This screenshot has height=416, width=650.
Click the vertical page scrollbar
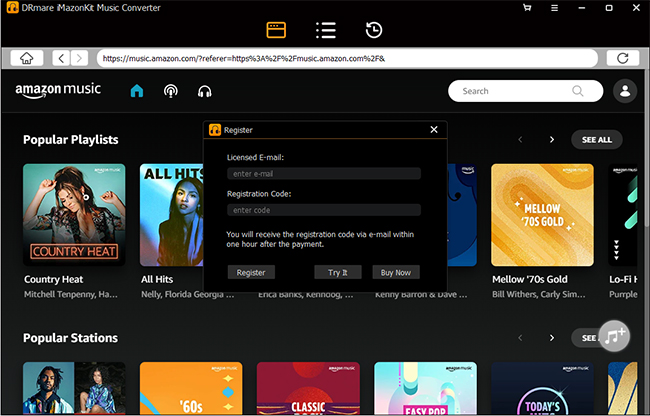pos(647,148)
